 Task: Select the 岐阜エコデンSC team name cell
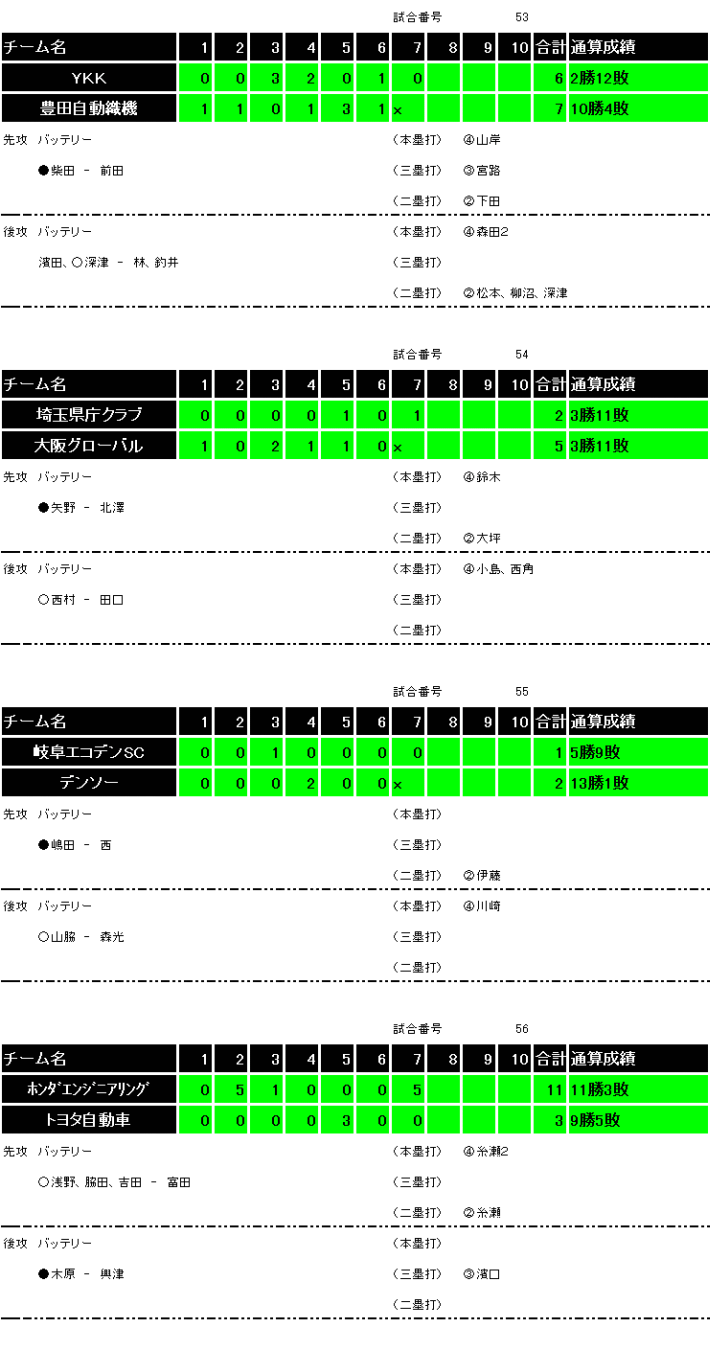tap(89, 752)
